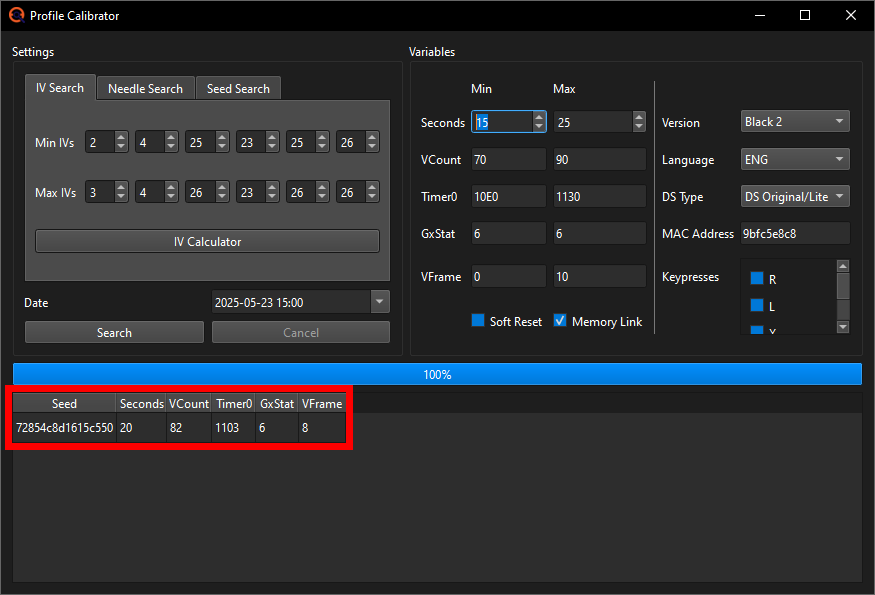The image size is (875, 595).
Task: Decrease the sixth Max IVs value showing 26
Action: (372, 197)
